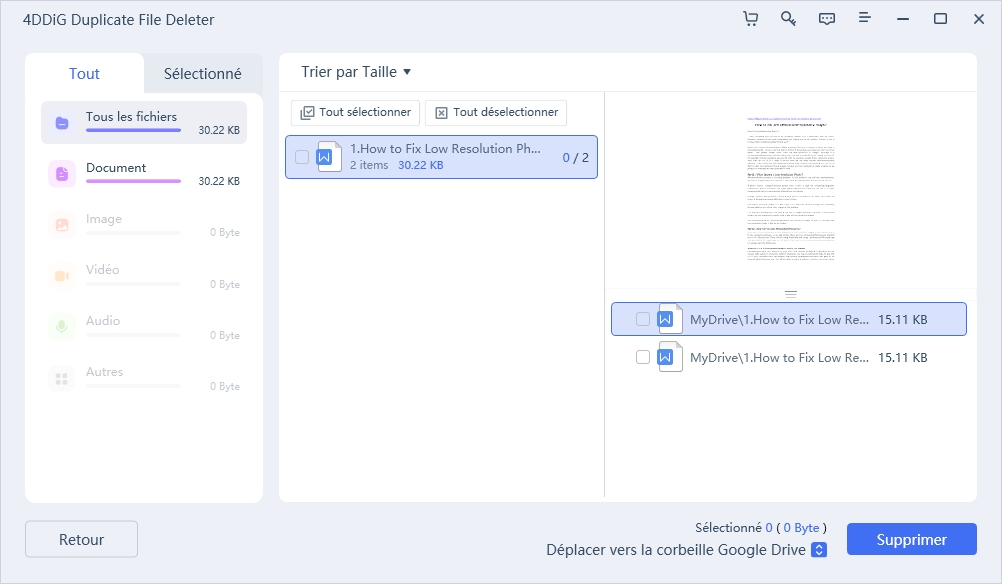This screenshot has width=1002, height=584.
Task: Click the Tous les fichiers progress bar
Action: [134, 130]
